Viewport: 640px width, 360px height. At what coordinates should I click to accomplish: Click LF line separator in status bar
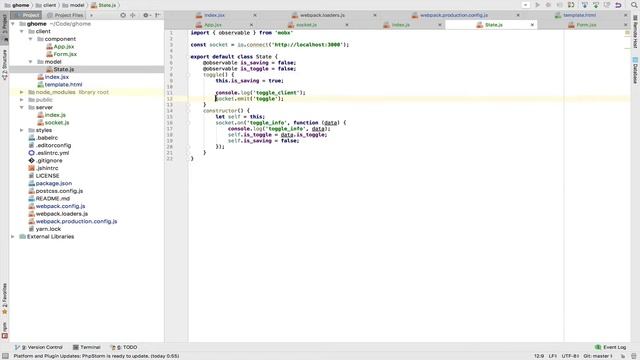pyautogui.click(x=553, y=356)
